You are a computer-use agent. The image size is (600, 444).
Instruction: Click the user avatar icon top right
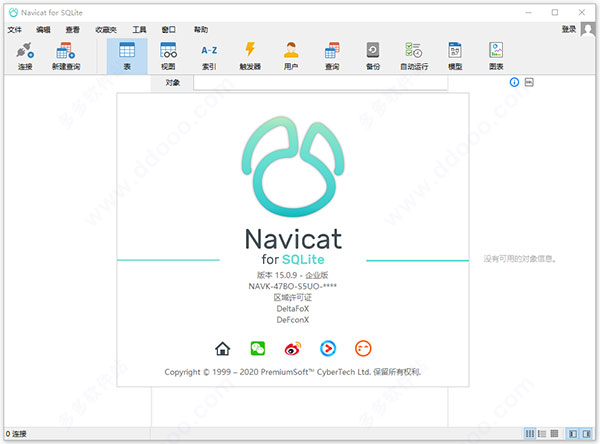click(x=587, y=29)
